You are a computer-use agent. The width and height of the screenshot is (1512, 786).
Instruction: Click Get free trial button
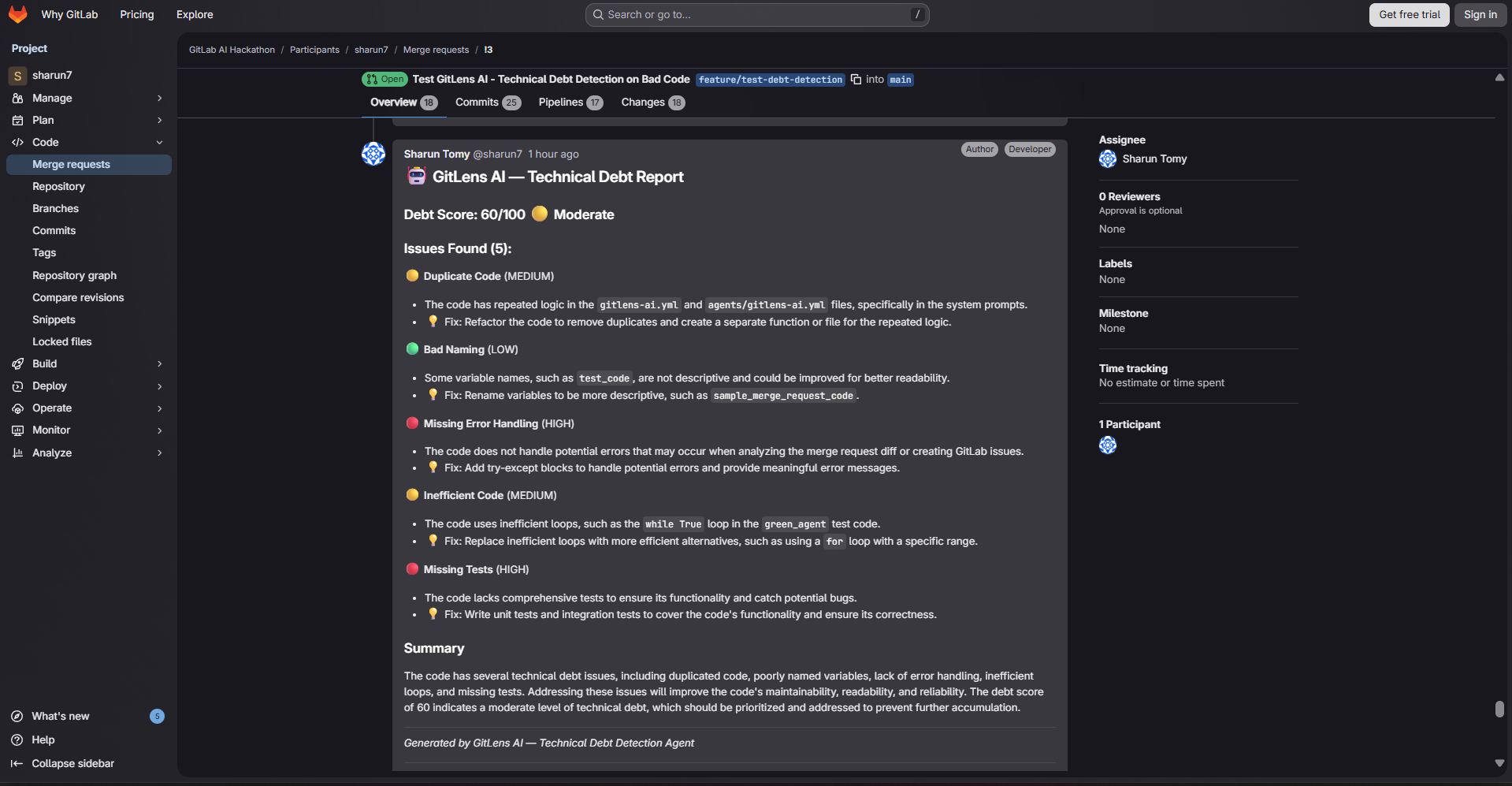(x=1410, y=15)
